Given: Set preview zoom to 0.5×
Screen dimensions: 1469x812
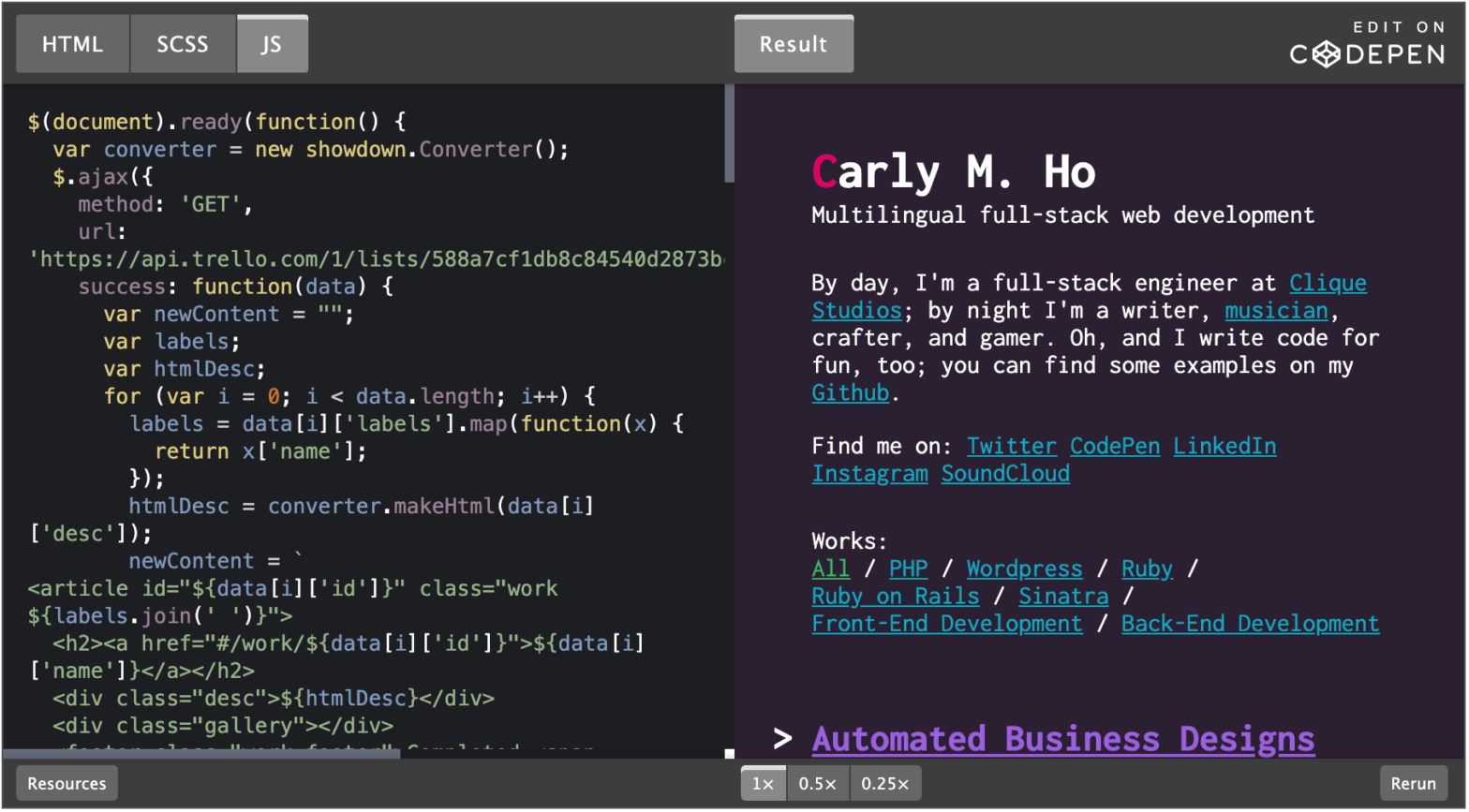Looking at the screenshot, I should [818, 784].
